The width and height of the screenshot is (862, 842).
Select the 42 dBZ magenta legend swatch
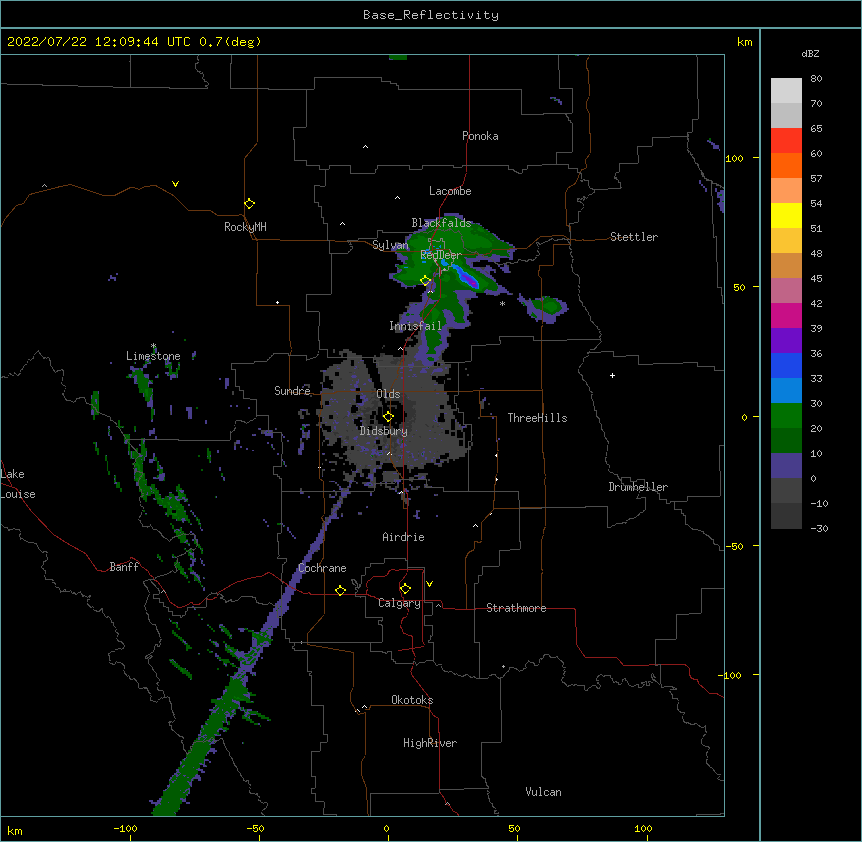click(x=786, y=315)
